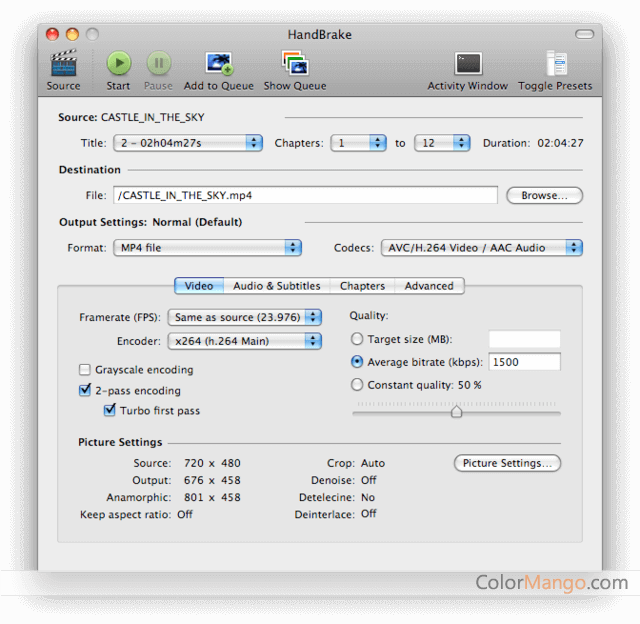The image size is (640, 624).
Task: Click the Add to Queue icon
Action: click(219, 64)
